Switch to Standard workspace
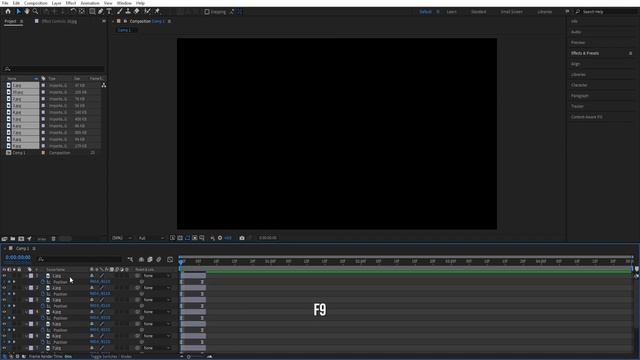The height and width of the screenshot is (360, 640). tap(478, 12)
